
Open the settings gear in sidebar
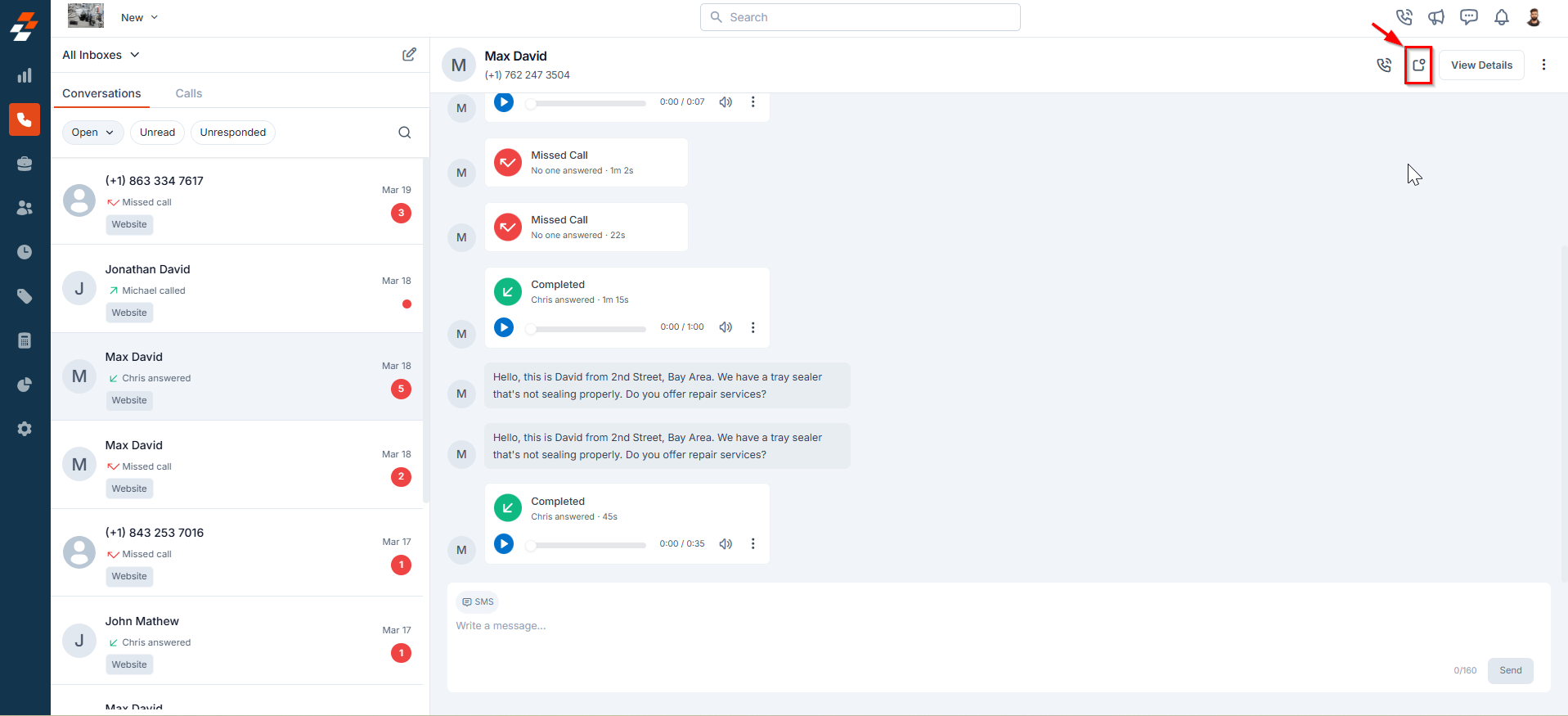tap(25, 429)
